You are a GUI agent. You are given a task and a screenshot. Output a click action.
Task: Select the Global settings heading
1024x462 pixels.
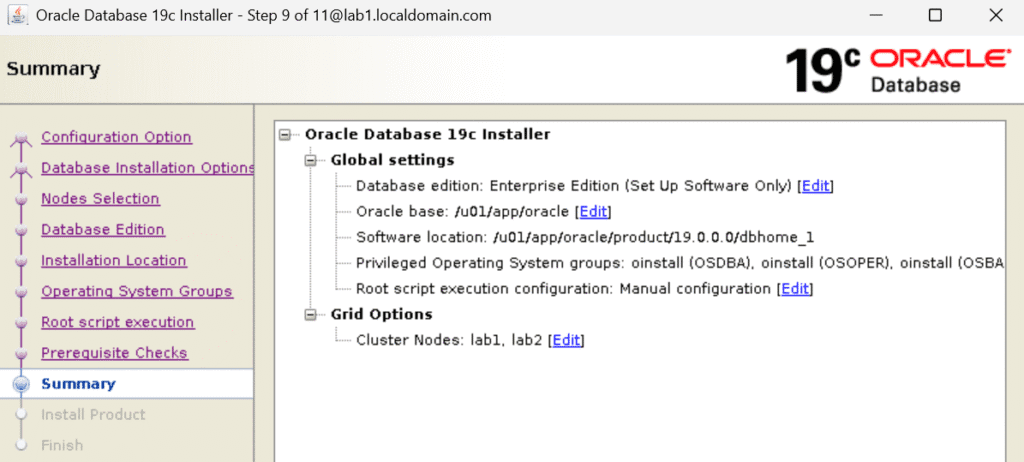(x=392, y=160)
